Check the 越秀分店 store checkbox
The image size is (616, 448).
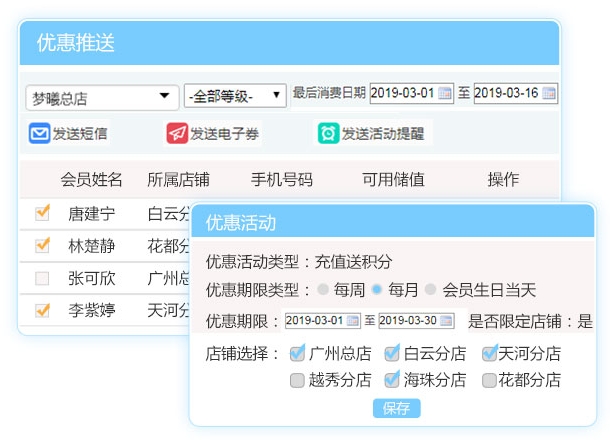(x=297, y=380)
